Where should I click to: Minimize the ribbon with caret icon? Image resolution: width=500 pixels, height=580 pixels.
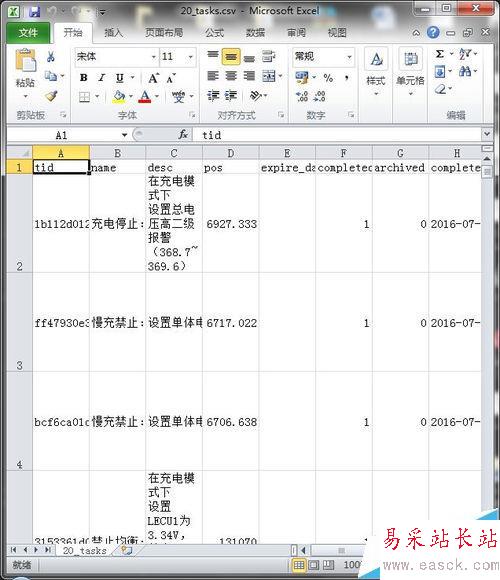(x=416, y=33)
